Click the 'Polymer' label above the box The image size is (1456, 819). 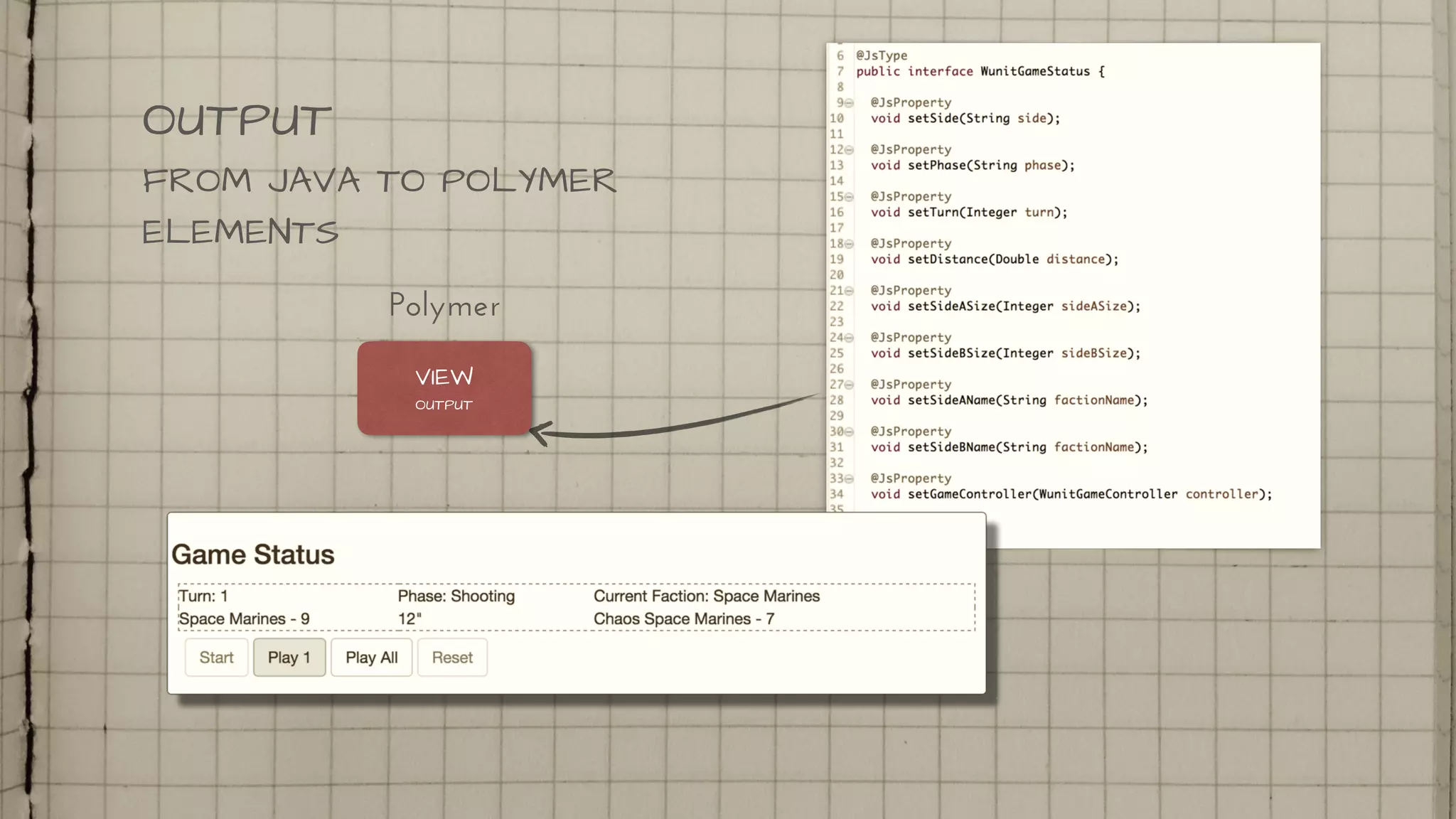pyautogui.click(x=444, y=306)
